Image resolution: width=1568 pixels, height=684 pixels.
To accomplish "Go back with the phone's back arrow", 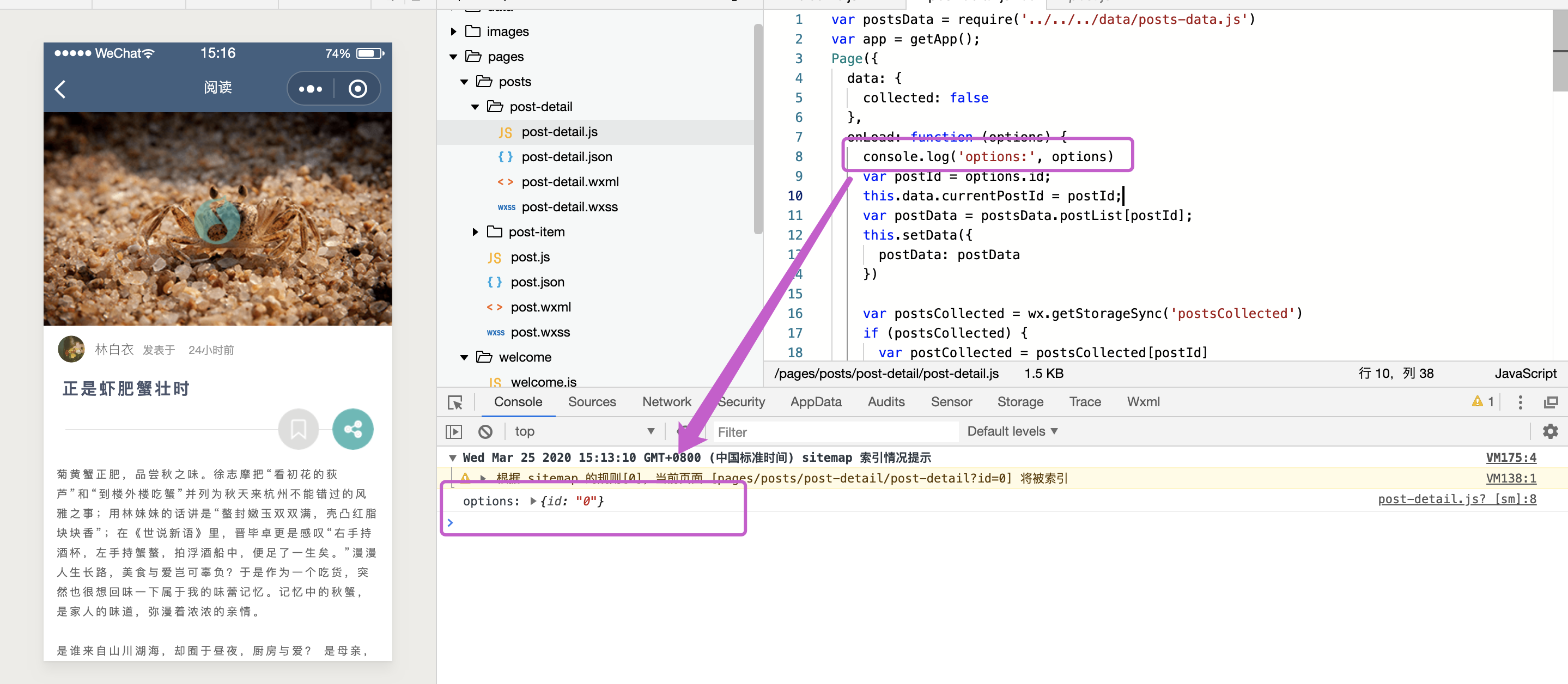I will [60, 89].
